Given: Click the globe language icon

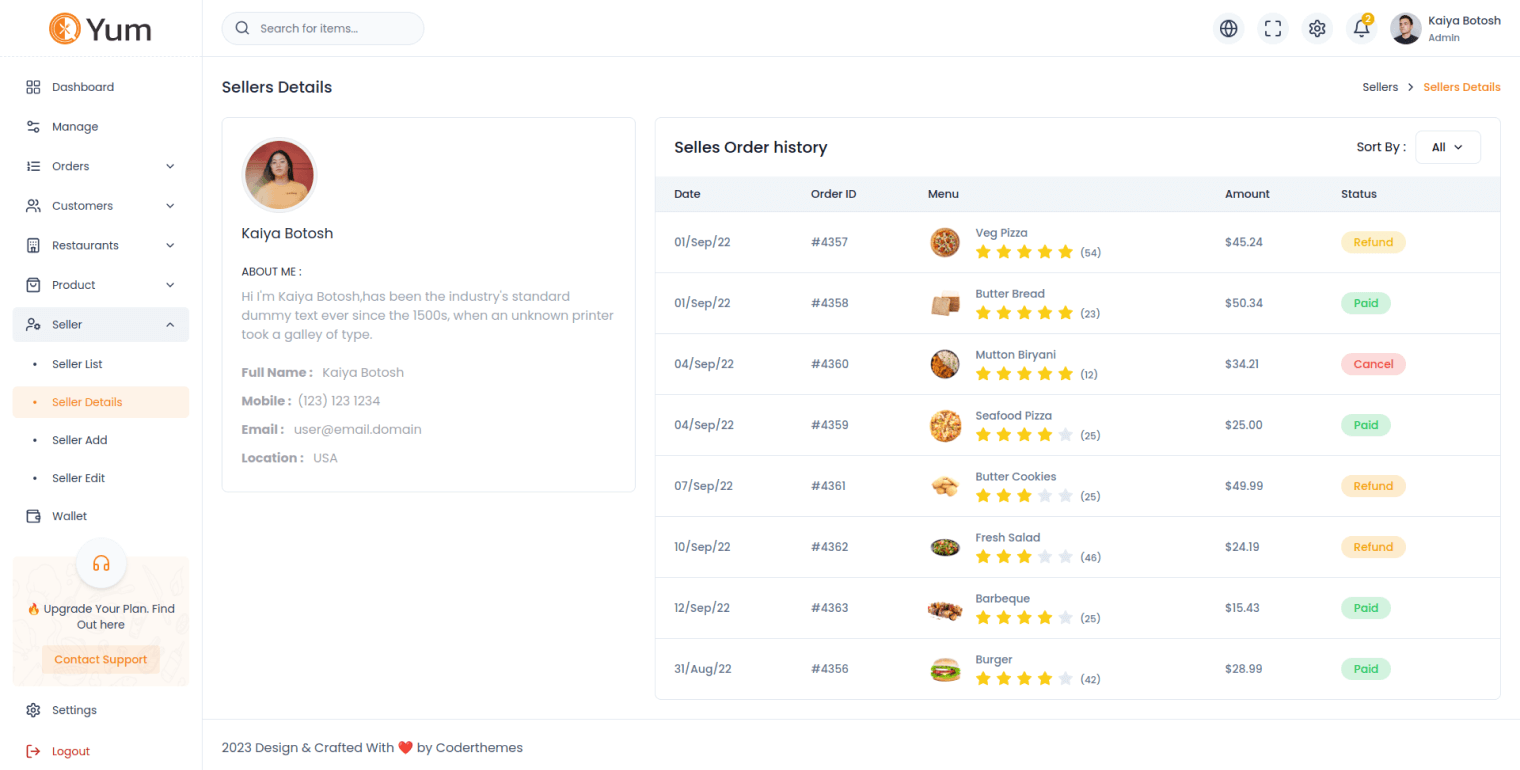Looking at the screenshot, I should click(1228, 29).
